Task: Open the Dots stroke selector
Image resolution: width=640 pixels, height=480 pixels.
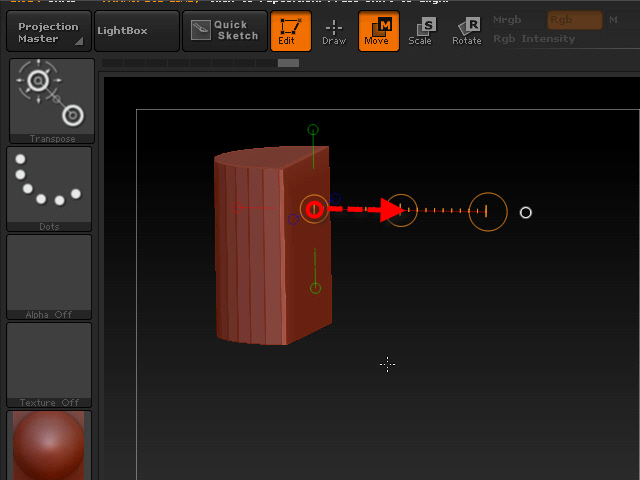Action: (49, 189)
